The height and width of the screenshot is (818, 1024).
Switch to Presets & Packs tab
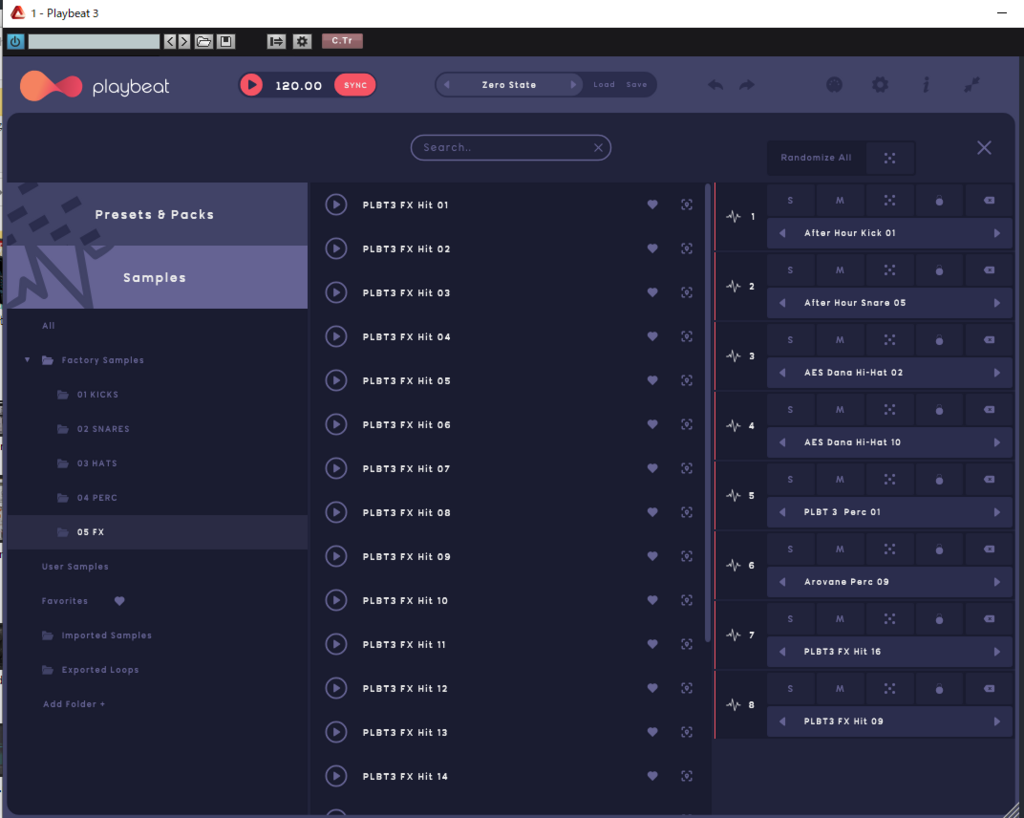157,214
